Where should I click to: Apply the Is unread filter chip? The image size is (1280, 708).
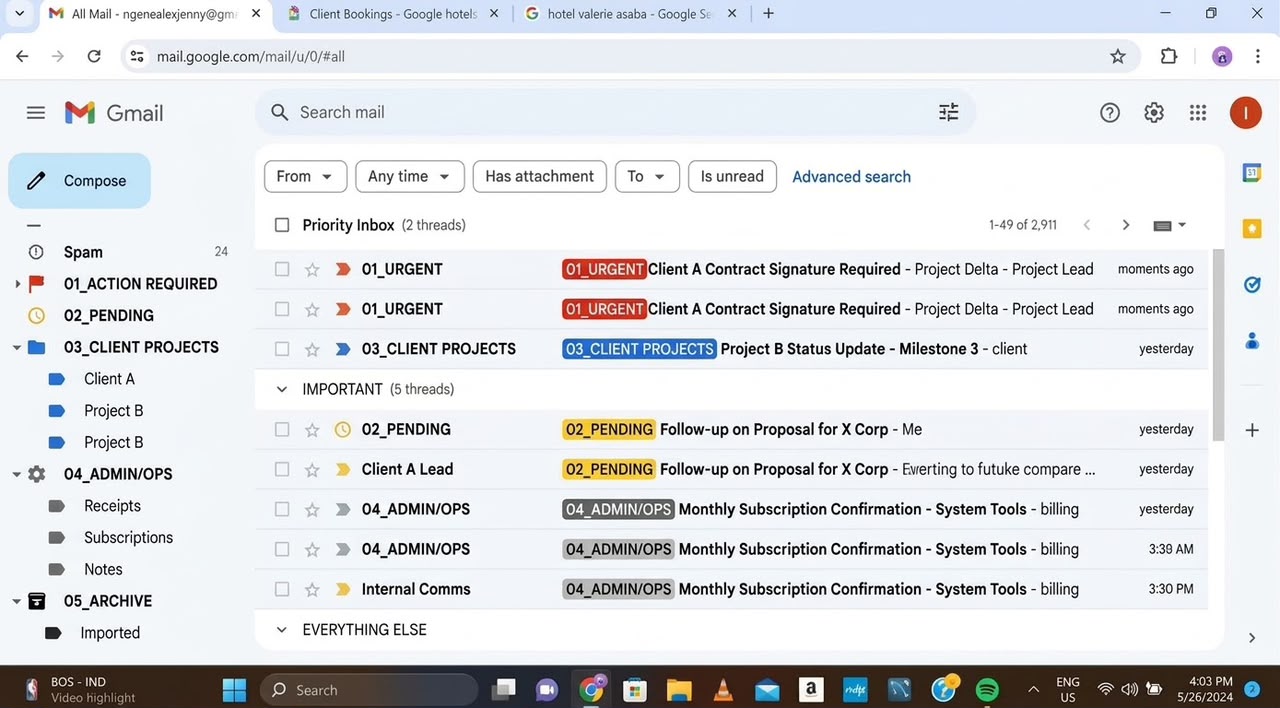click(732, 176)
